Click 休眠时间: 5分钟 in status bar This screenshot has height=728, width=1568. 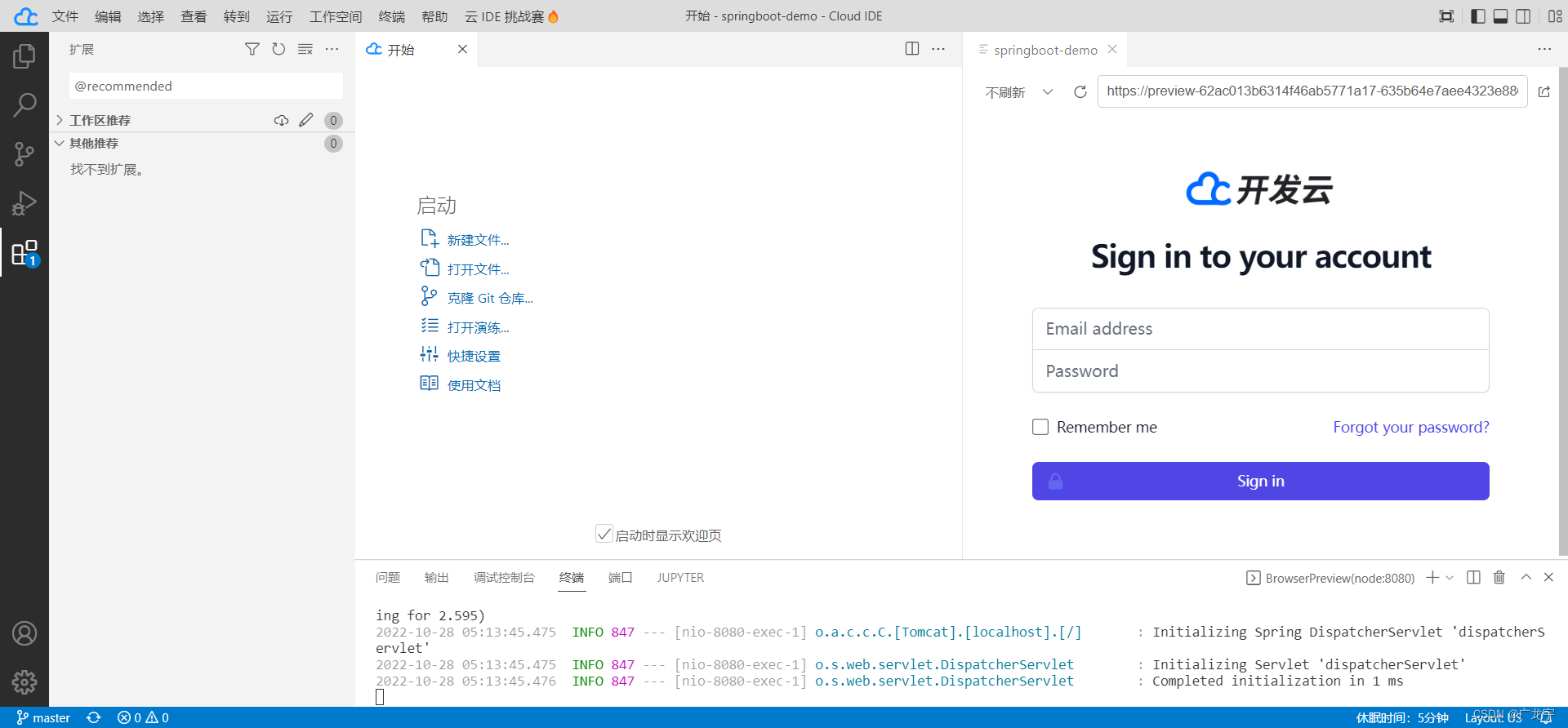pos(1401,717)
